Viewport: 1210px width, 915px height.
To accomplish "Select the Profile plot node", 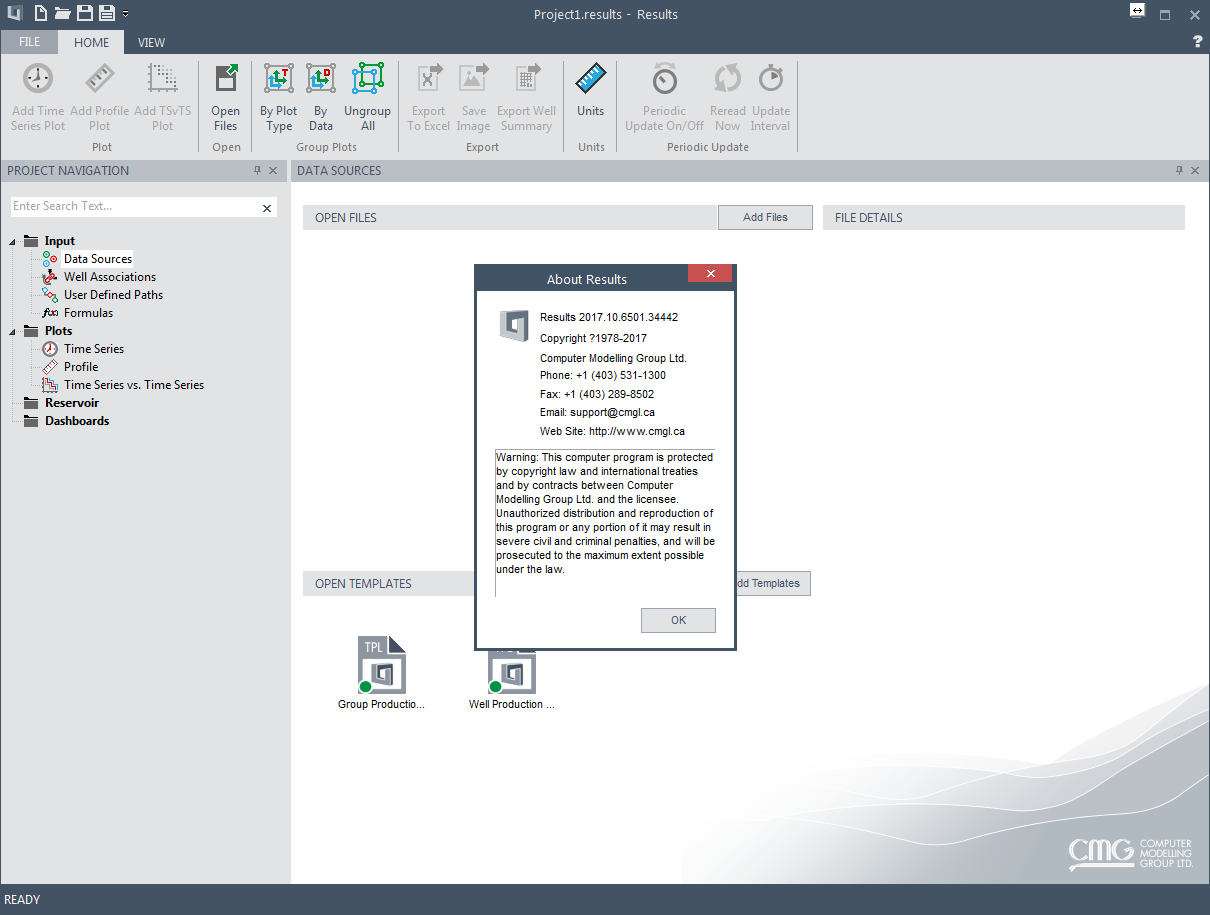I will [81, 367].
